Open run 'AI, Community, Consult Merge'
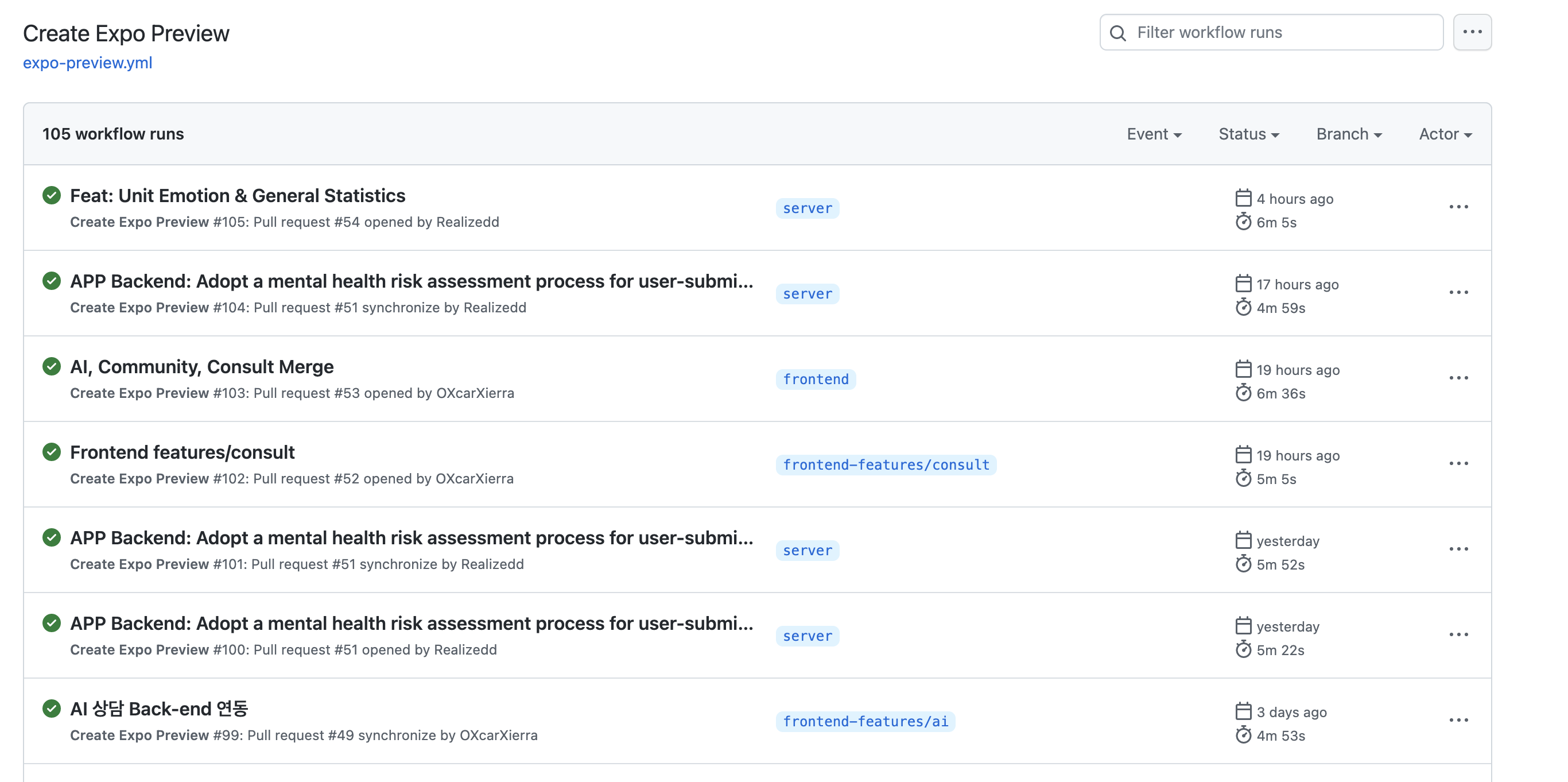The height and width of the screenshot is (782, 1568). pos(201,367)
